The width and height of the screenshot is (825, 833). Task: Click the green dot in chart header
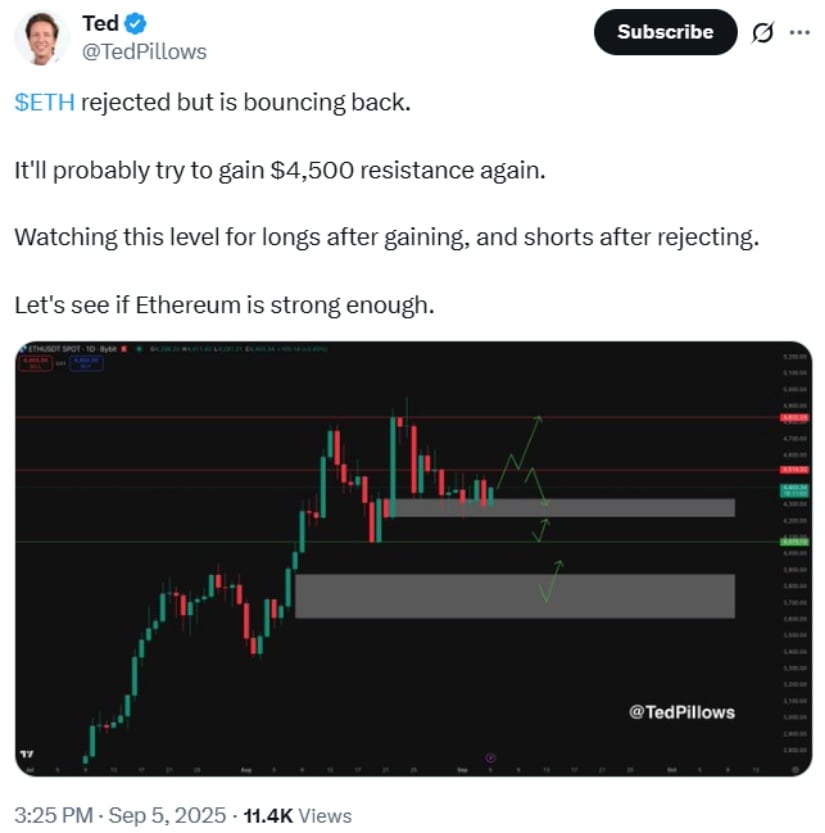(139, 348)
